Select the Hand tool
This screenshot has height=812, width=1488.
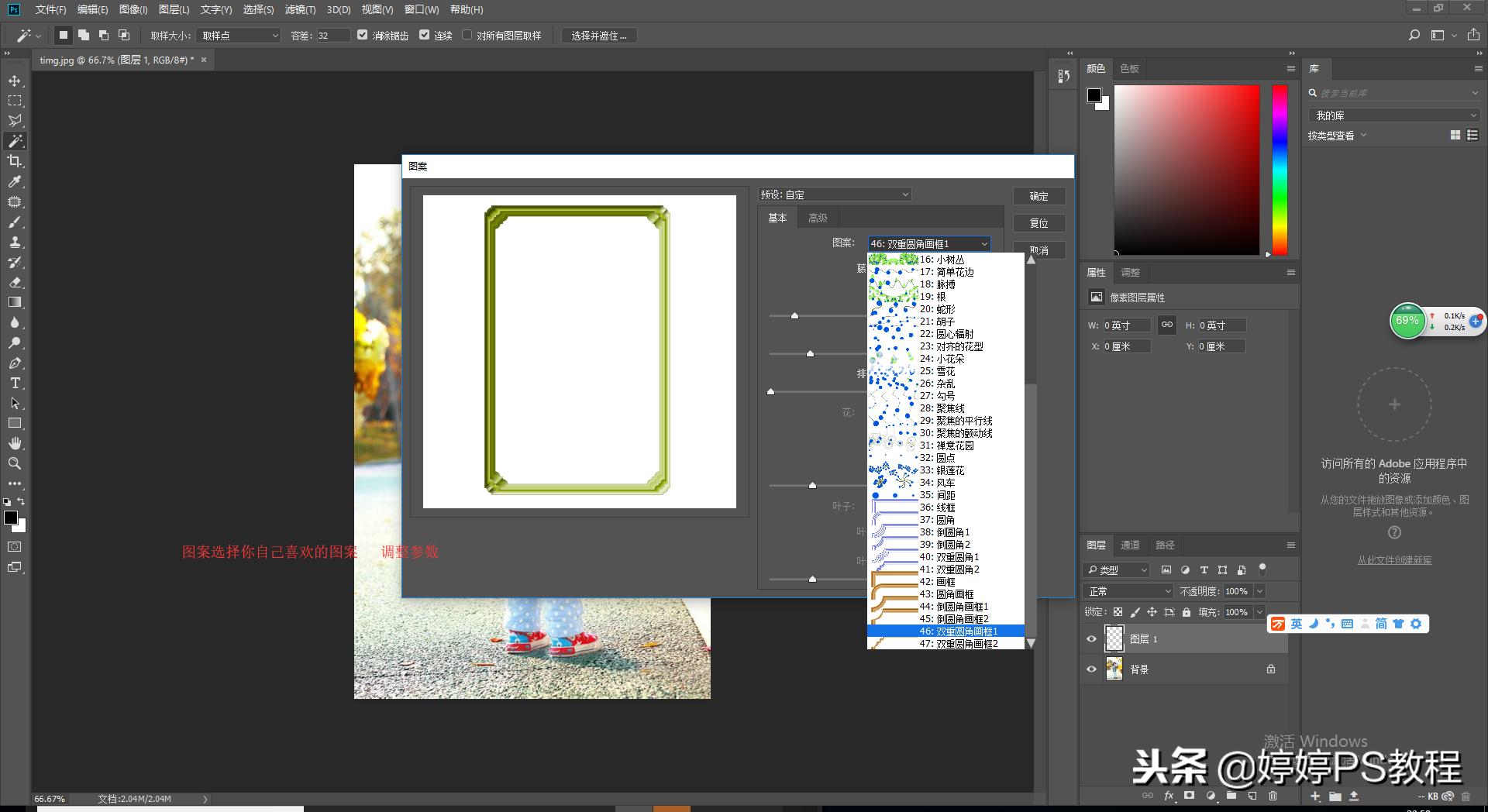point(15,443)
